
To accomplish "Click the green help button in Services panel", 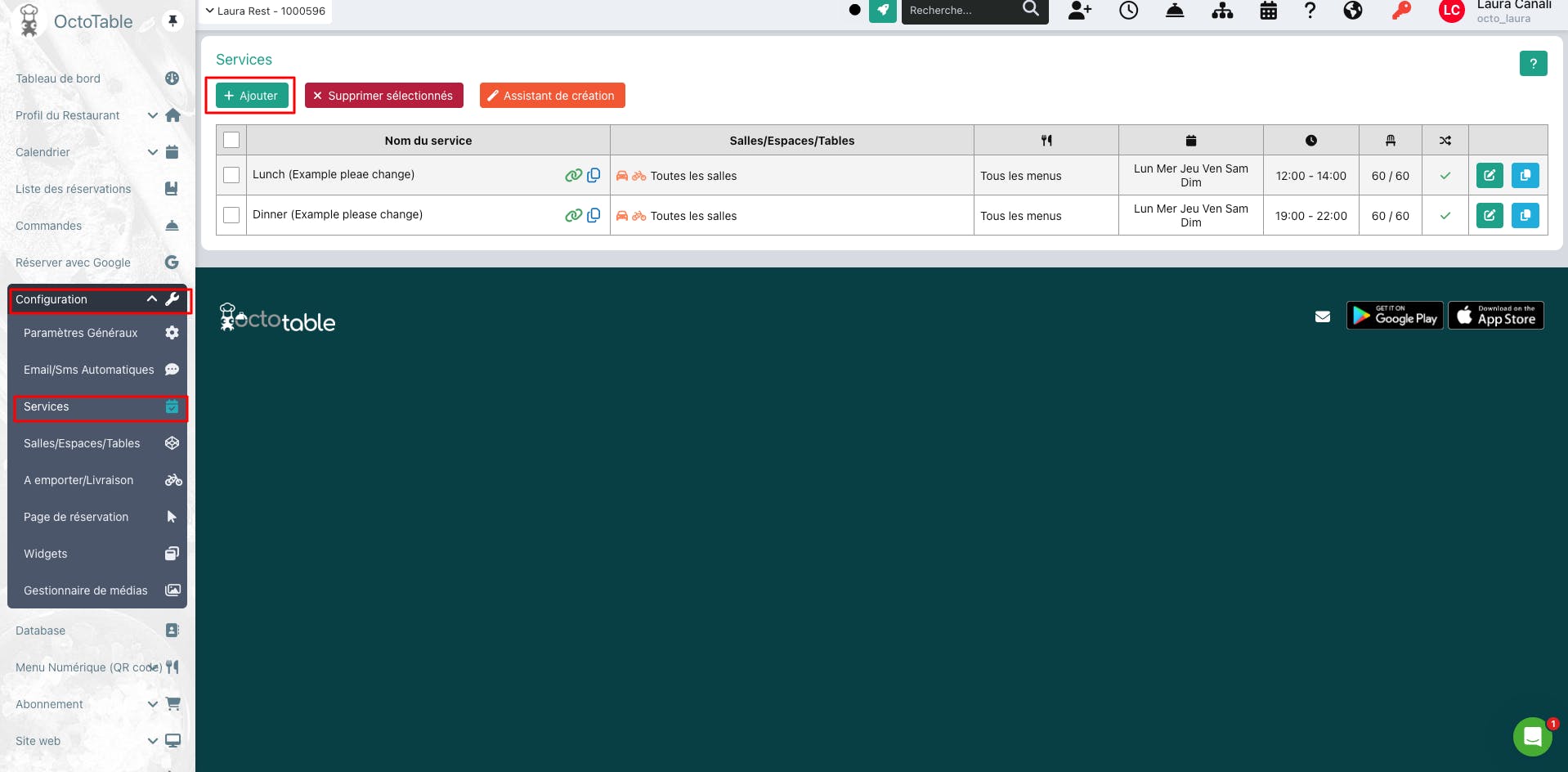I will coord(1533,63).
